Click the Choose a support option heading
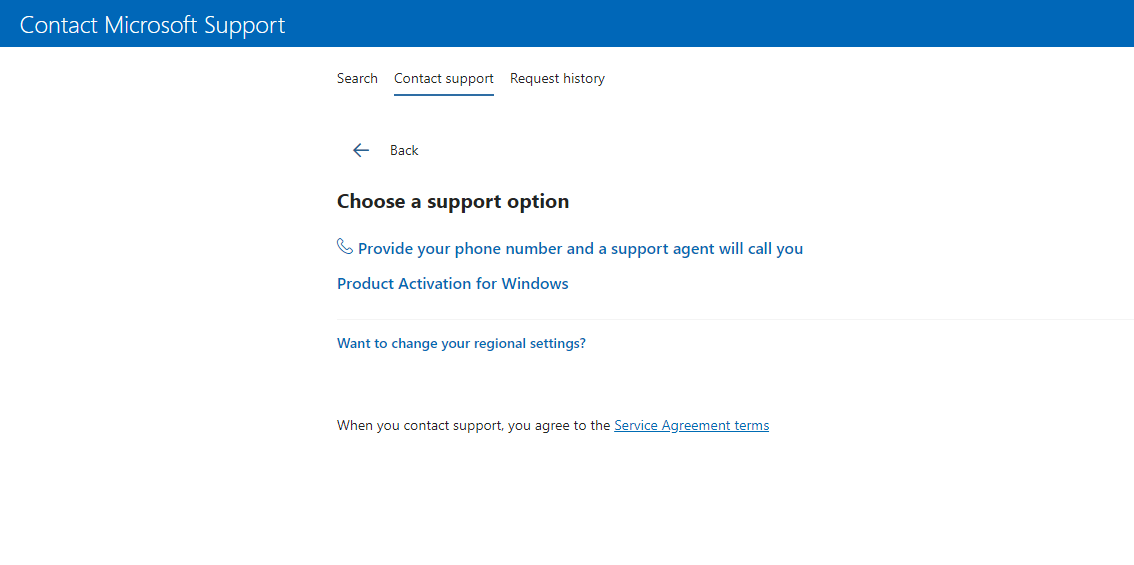Screen dimensions: 1134x565 [x=453, y=201]
